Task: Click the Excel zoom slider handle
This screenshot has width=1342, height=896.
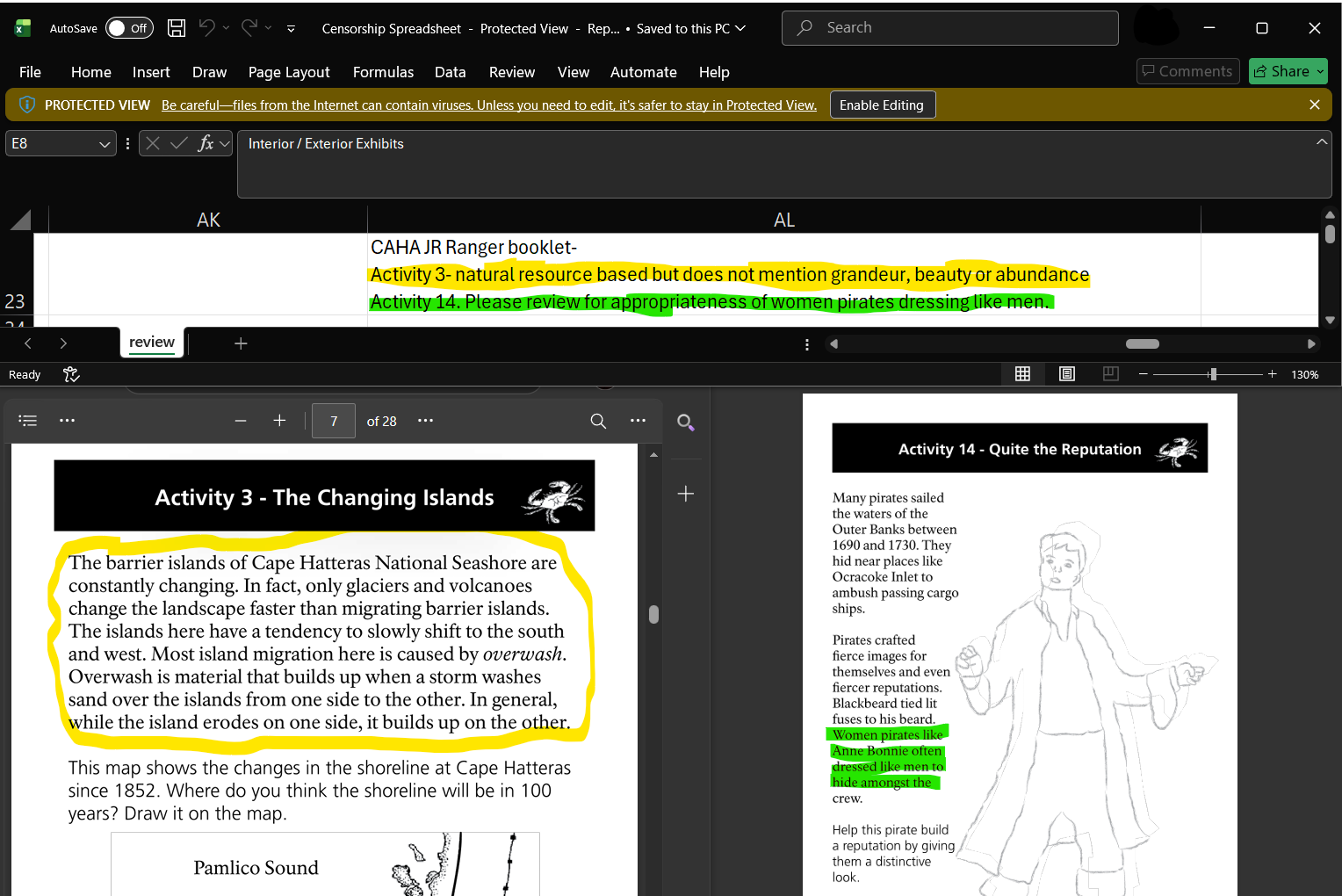Action: (1213, 374)
